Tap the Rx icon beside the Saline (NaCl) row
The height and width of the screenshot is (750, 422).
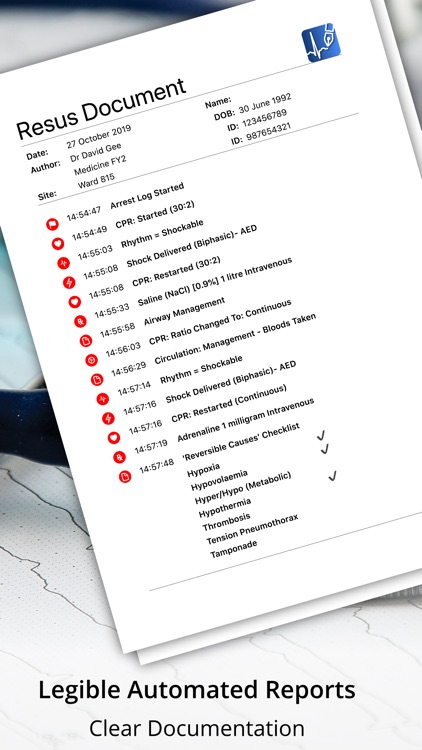(x=80, y=321)
